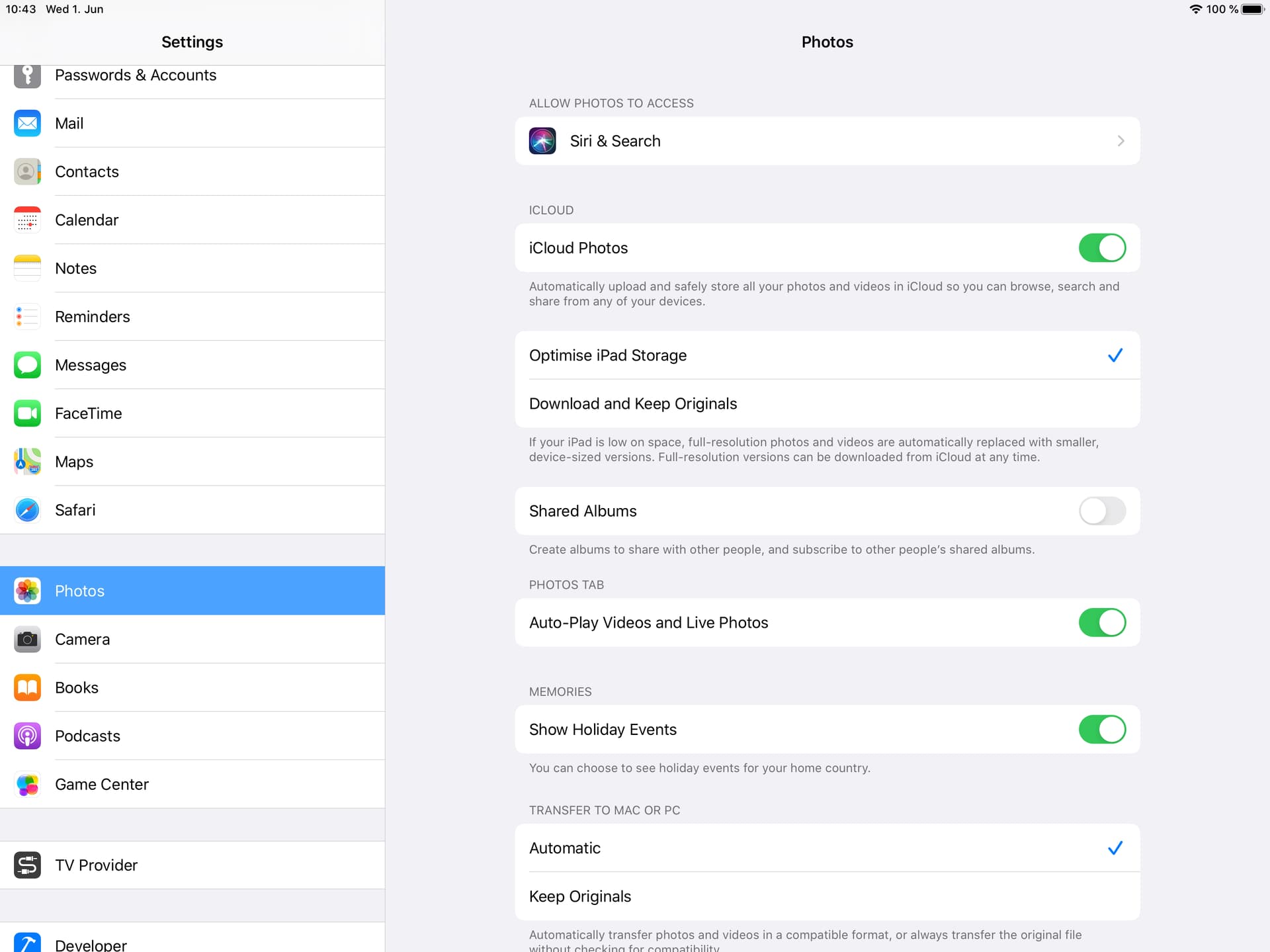Tap the Siri icon in access list
The image size is (1270, 952).
(x=542, y=141)
